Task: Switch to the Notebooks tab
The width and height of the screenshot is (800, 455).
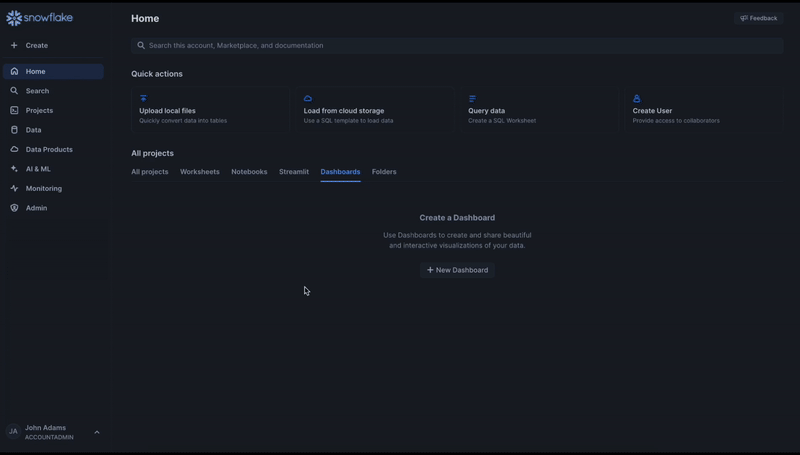Action: tap(249, 172)
